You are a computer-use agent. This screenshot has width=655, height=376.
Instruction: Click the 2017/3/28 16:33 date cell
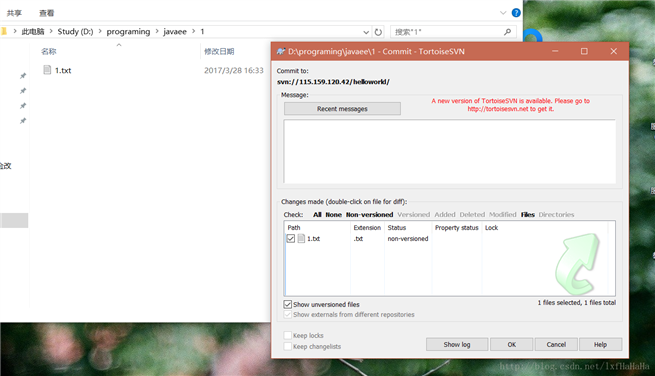coord(234,70)
